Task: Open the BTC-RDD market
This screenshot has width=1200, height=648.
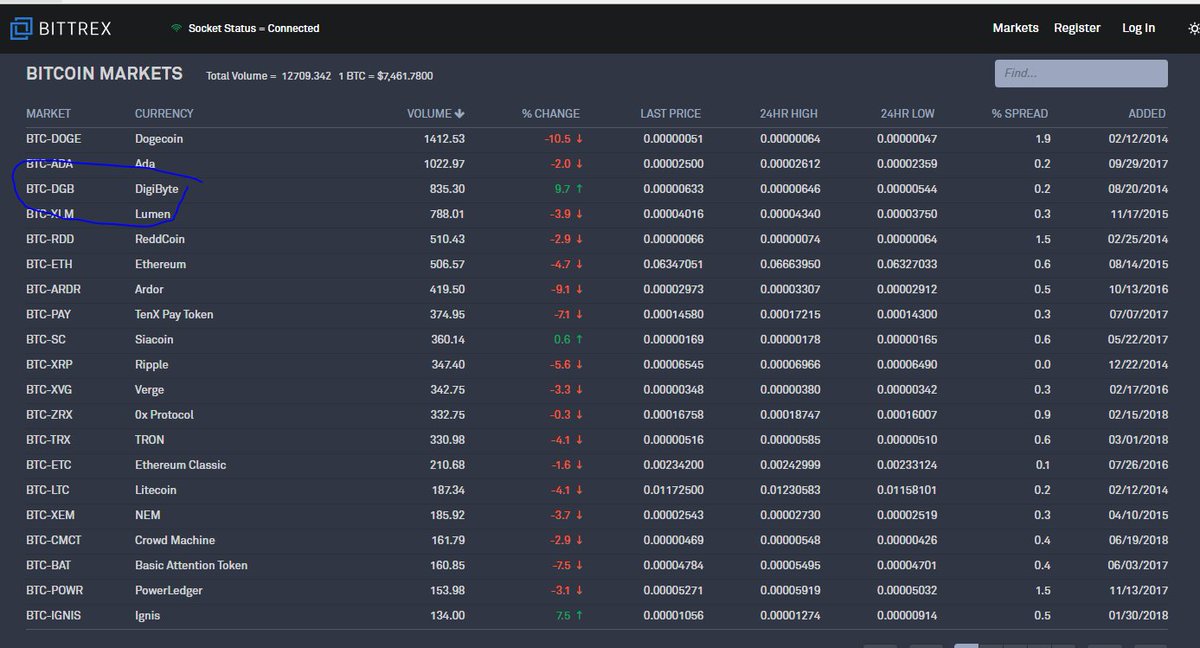Action: coord(50,239)
